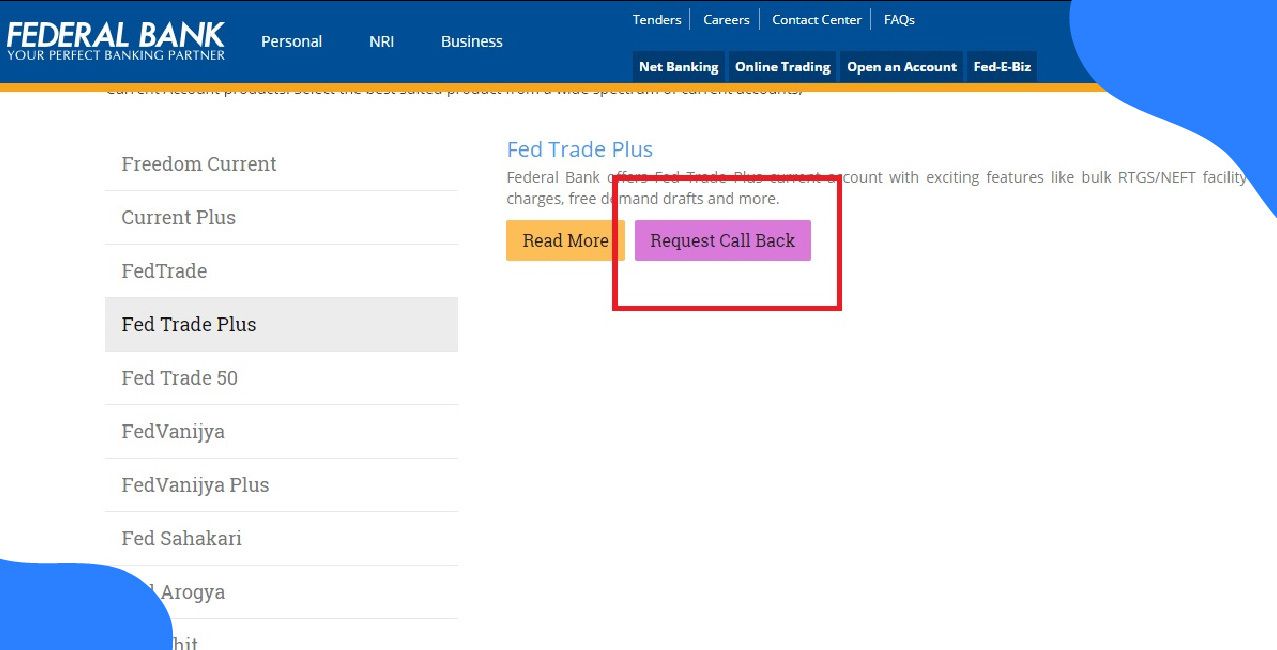Image resolution: width=1277 pixels, height=650 pixels.
Task: Select Fed Trade 50 option
Action: tap(180, 378)
